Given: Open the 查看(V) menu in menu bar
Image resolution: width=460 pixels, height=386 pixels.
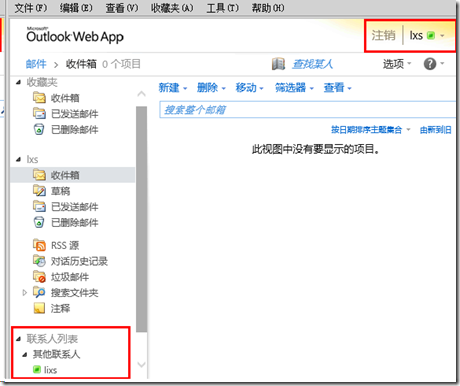Looking at the screenshot, I should coord(121,8).
